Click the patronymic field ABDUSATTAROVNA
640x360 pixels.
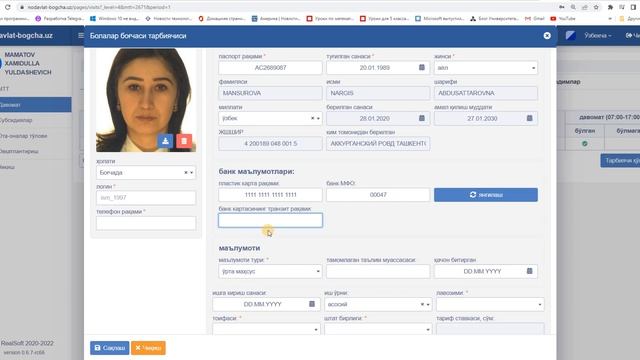[x=486, y=93]
